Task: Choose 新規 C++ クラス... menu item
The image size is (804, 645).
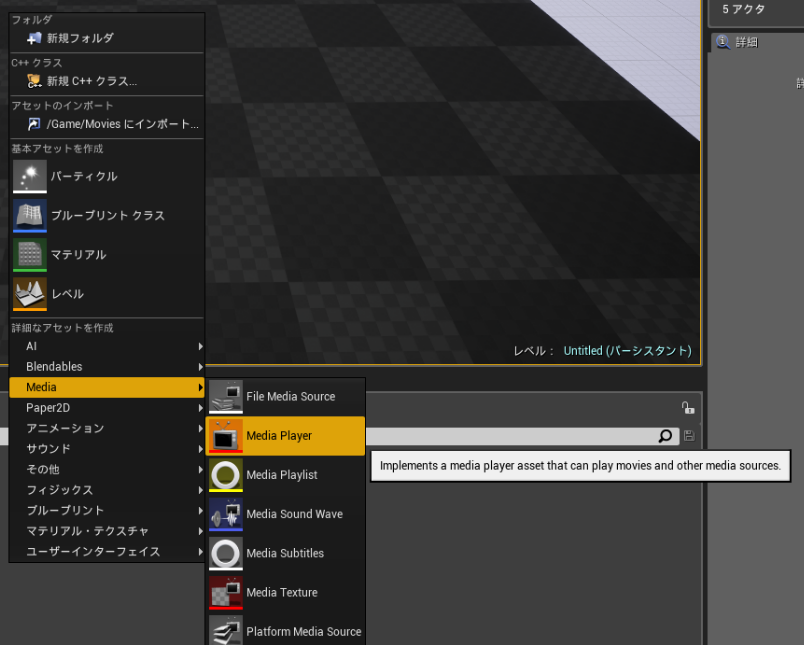Action: click(107, 81)
